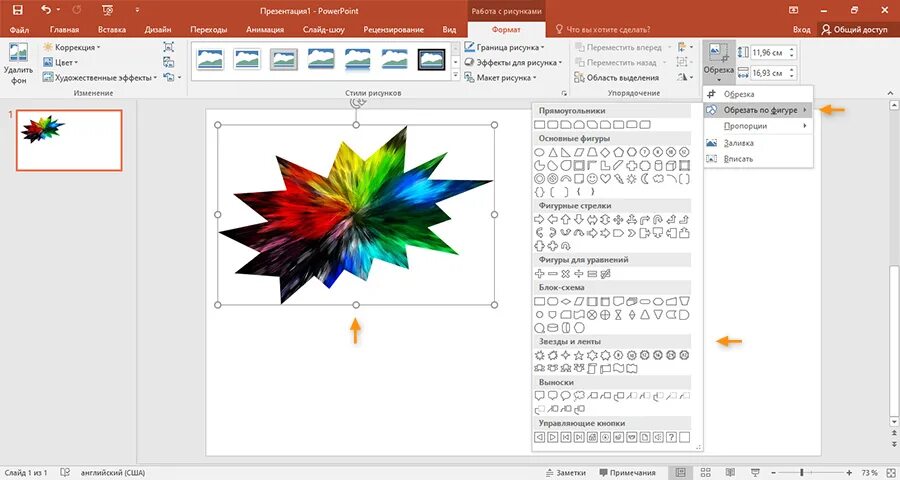The width and height of the screenshot is (900, 480).
Task: Toggle the Заметки notes pane
Action: (565, 473)
